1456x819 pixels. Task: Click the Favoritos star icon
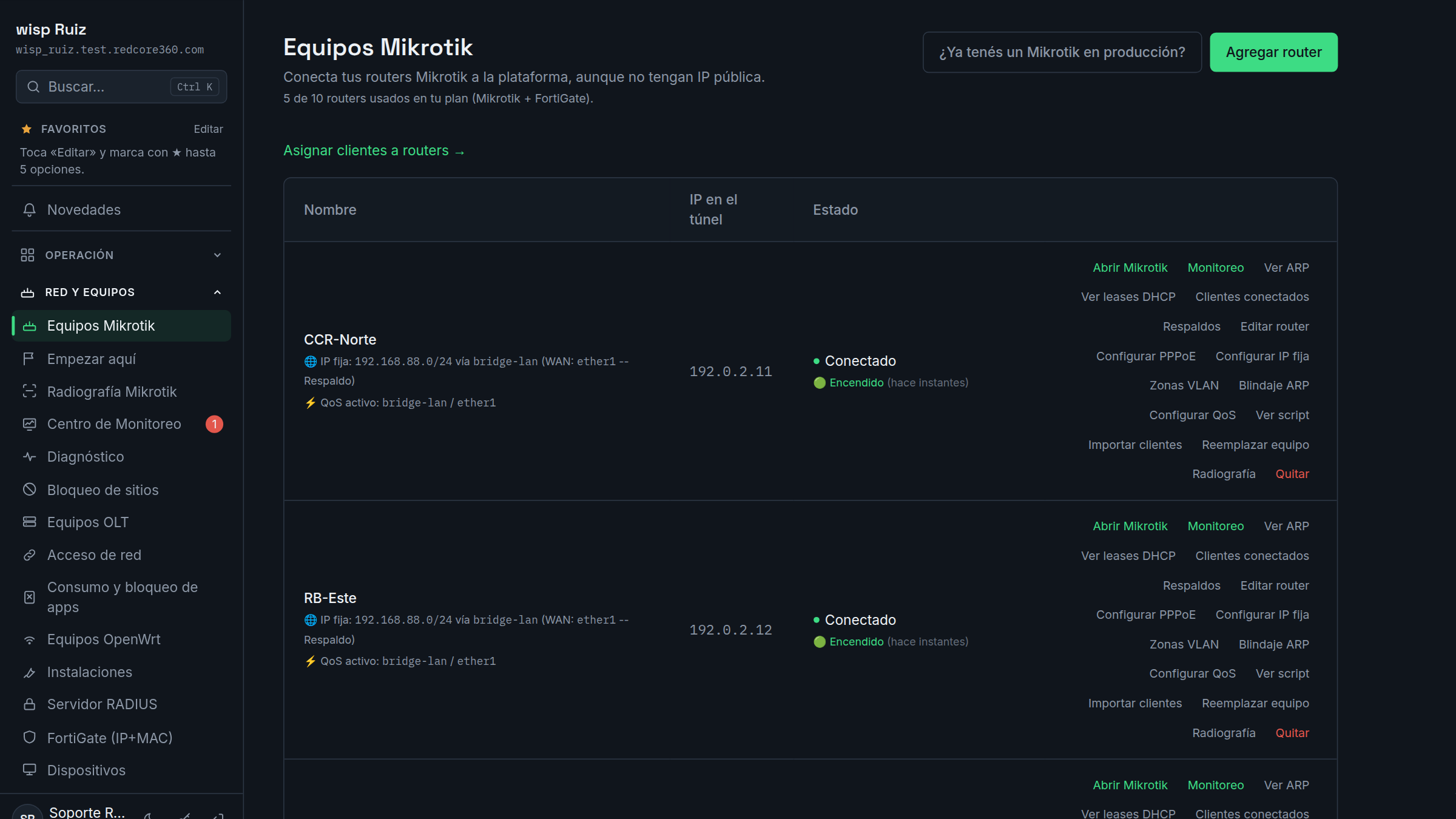(26, 129)
